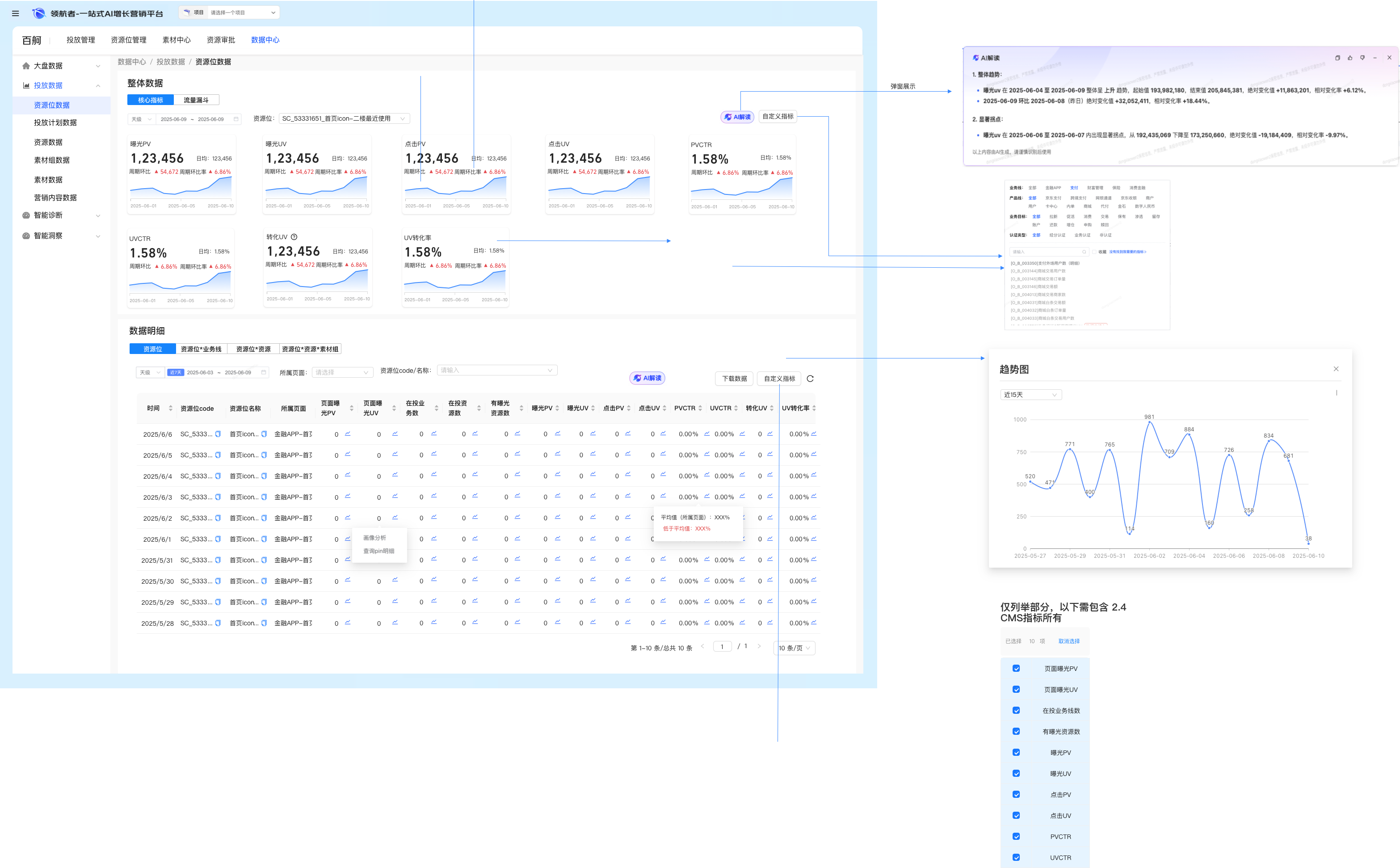Expand the 近15天 dropdown in trend chart
1400x868 pixels.
[1030, 395]
